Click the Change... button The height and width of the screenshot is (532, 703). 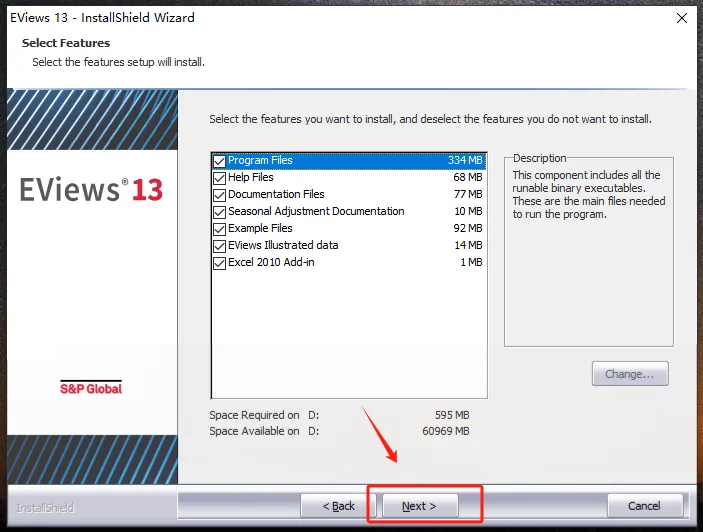630,374
